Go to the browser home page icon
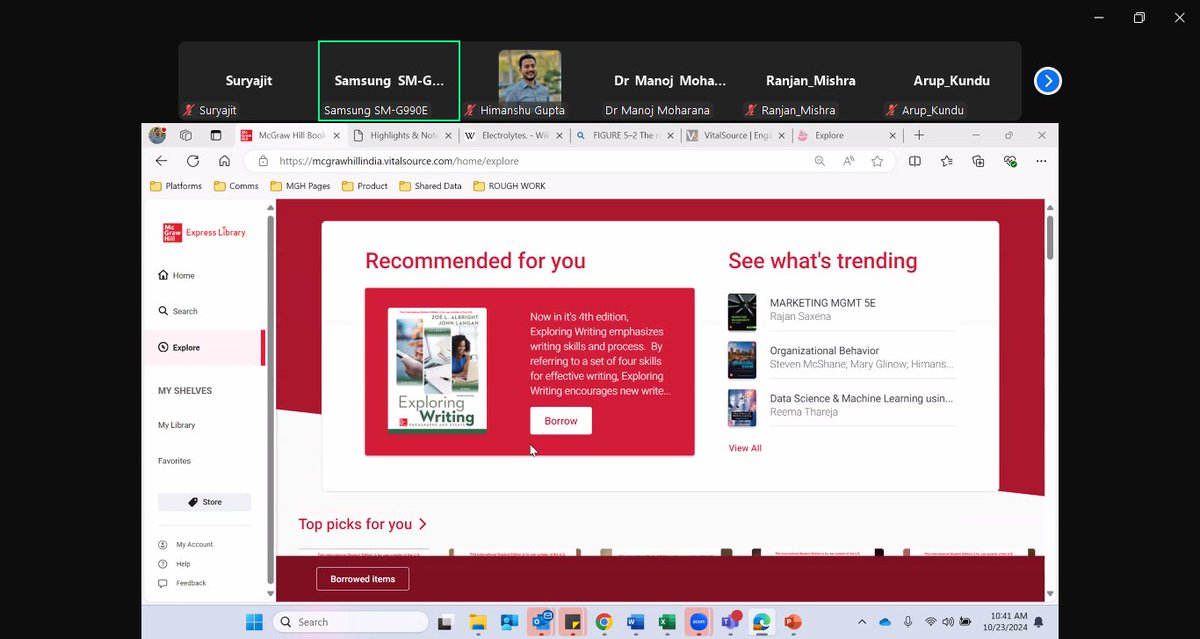 point(224,160)
